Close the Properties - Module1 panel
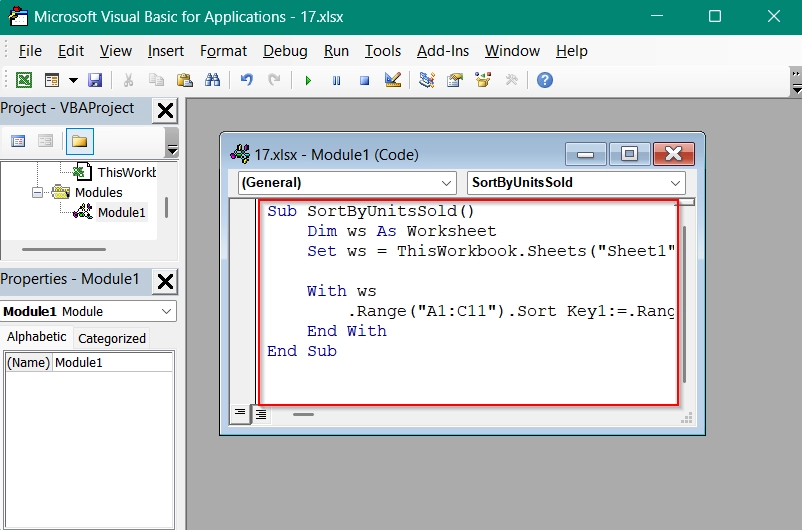 point(165,281)
